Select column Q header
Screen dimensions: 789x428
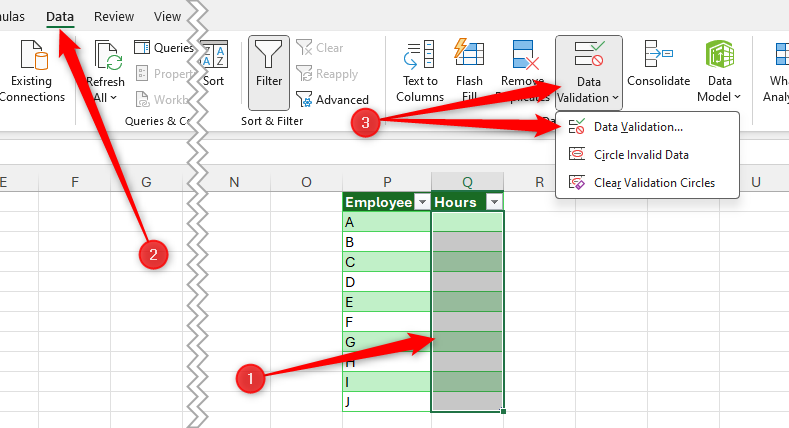click(467, 182)
